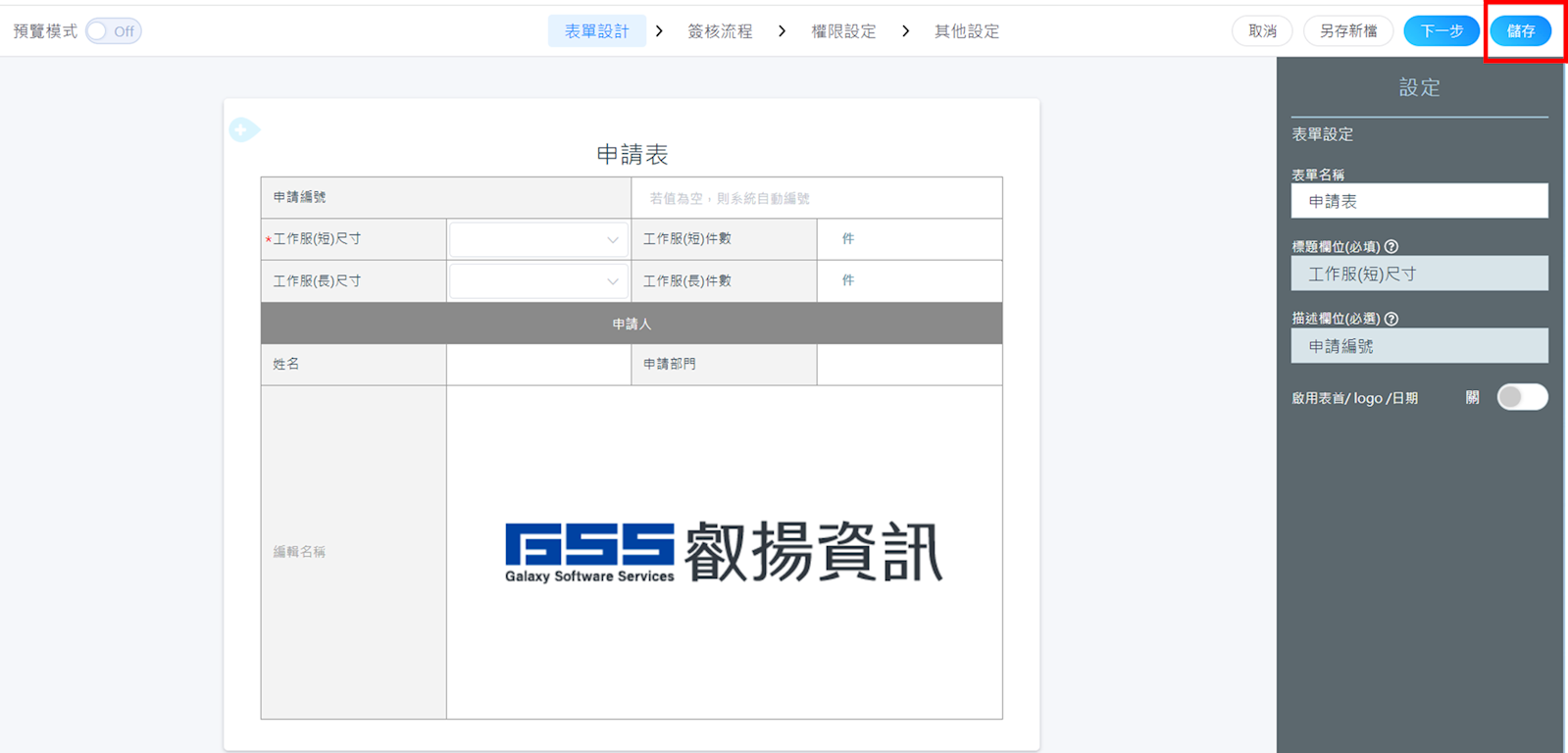The height and width of the screenshot is (753, 1568).
Task: Select the 姓名 label cell
Action: (354, 365)
